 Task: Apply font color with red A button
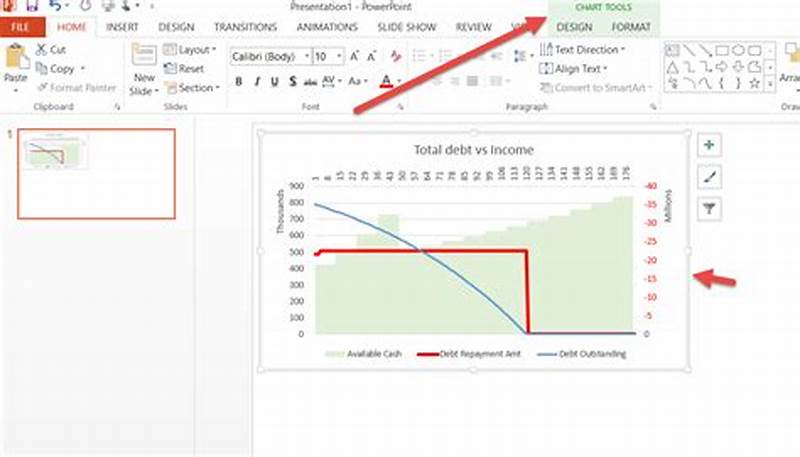(x=386, y=81)
